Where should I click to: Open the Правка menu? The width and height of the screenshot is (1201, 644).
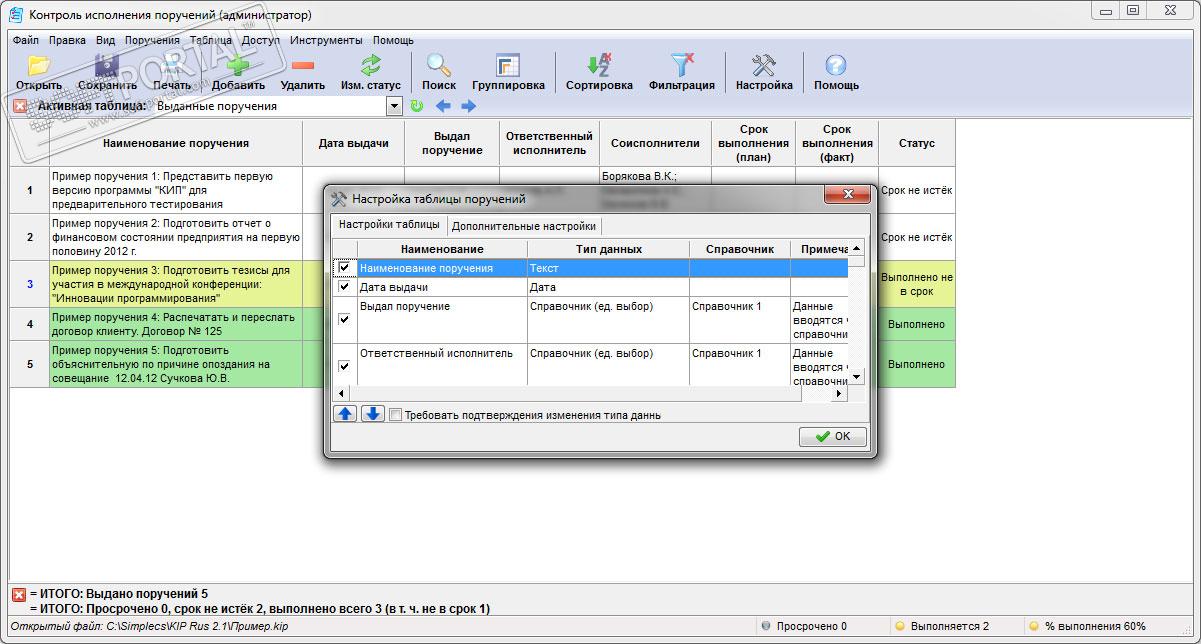coord(67,41)
